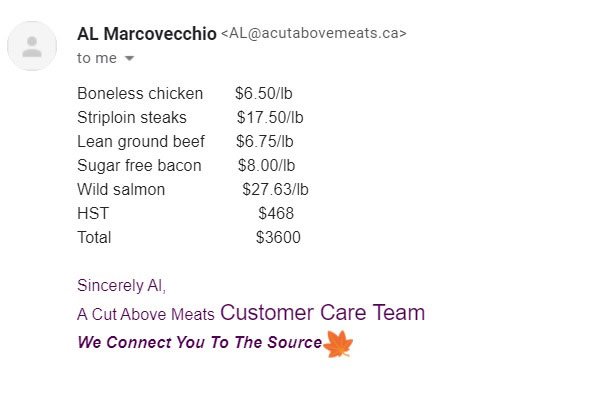
Task: Click the "Lean ground beef" item text
Action: coord(141,142)
